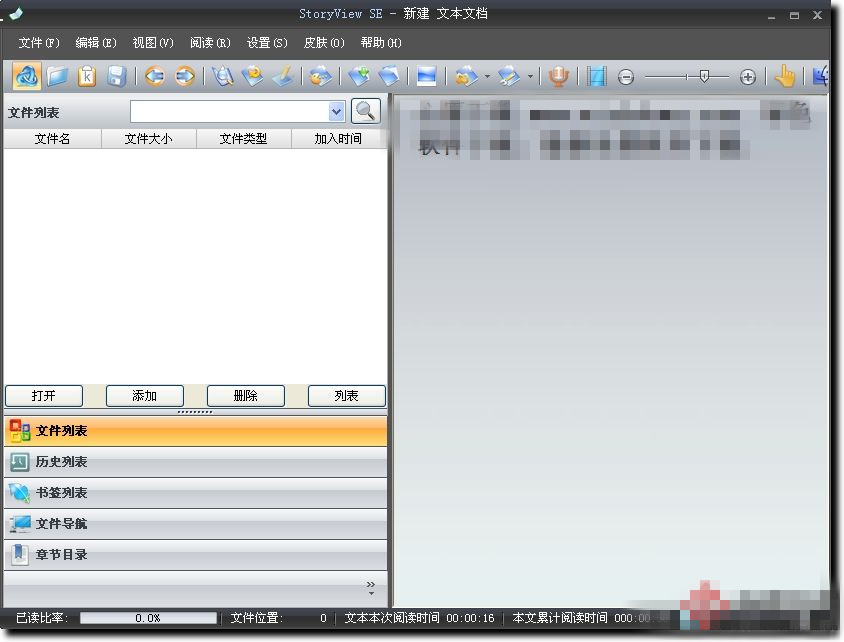Open the 帮助(H) menu
844x642 pixels.
(381, 43)
